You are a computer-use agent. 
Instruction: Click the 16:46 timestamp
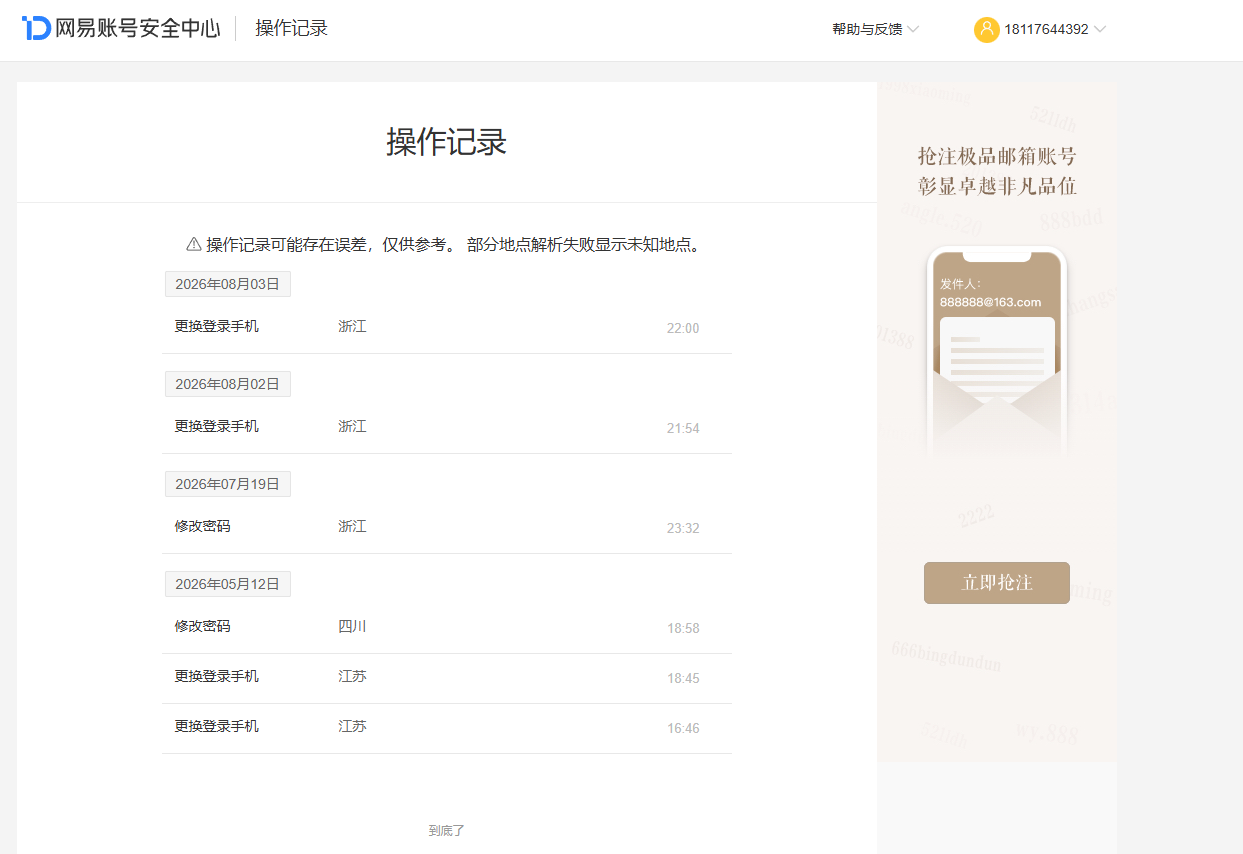683,728
